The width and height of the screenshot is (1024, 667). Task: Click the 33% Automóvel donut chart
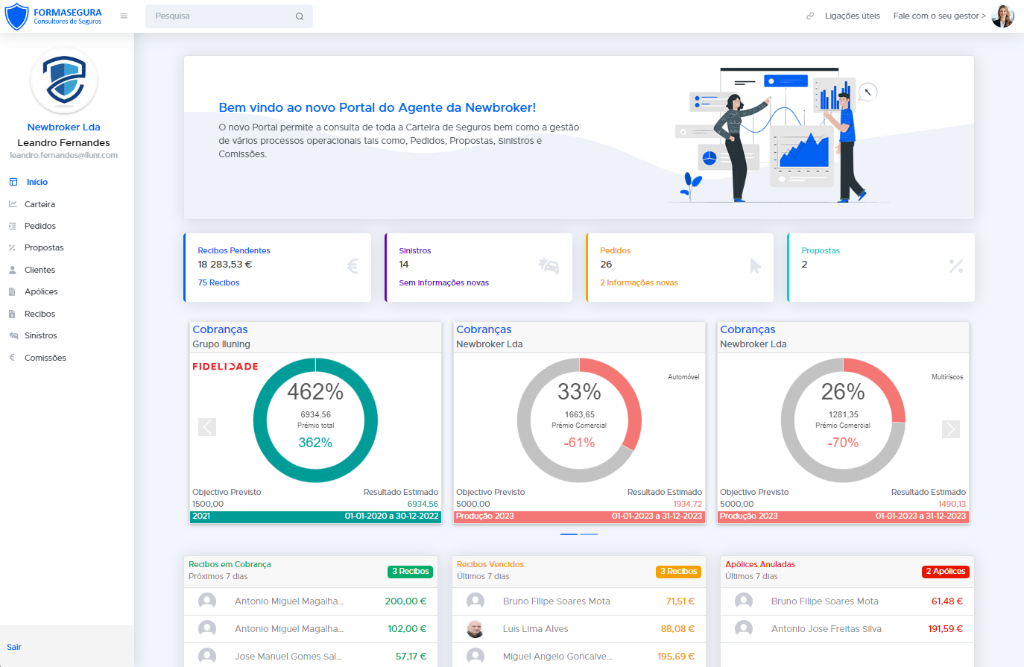click(579, 420)
